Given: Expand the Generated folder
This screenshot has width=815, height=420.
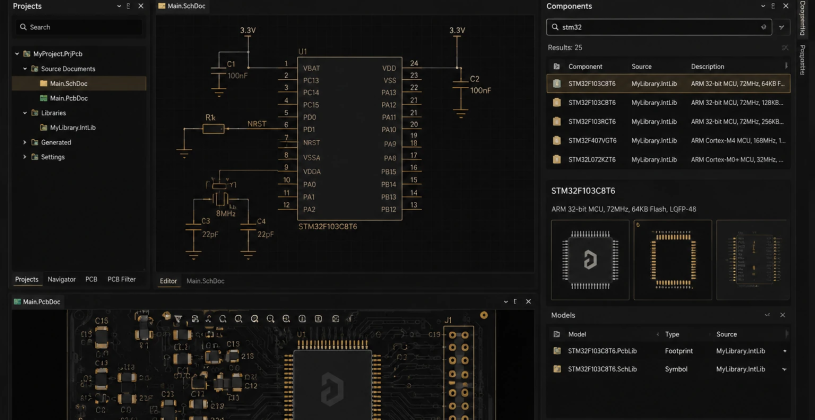Looking at the screenshot, I should tap(25, 142).
